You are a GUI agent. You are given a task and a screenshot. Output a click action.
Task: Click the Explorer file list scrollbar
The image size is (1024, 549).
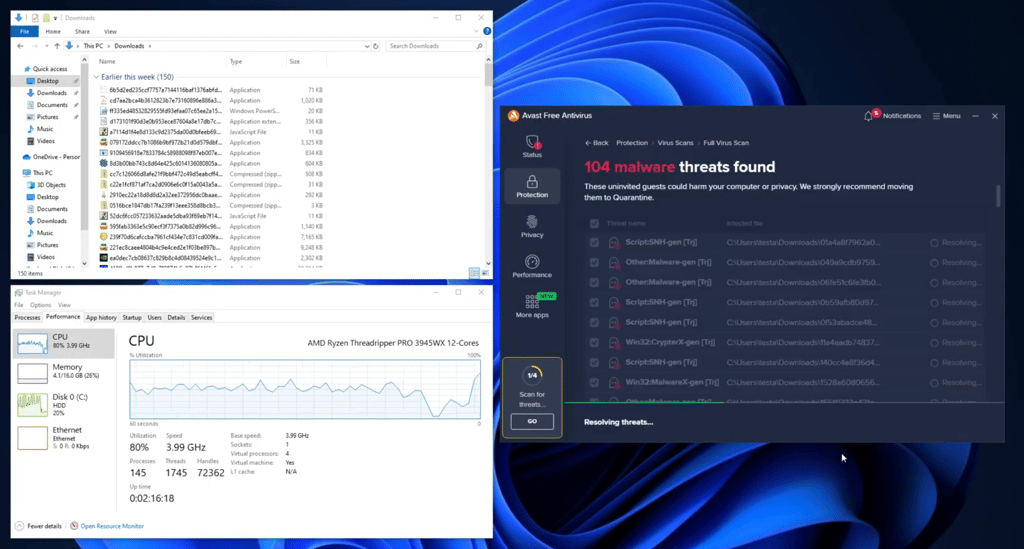point(488,75)
